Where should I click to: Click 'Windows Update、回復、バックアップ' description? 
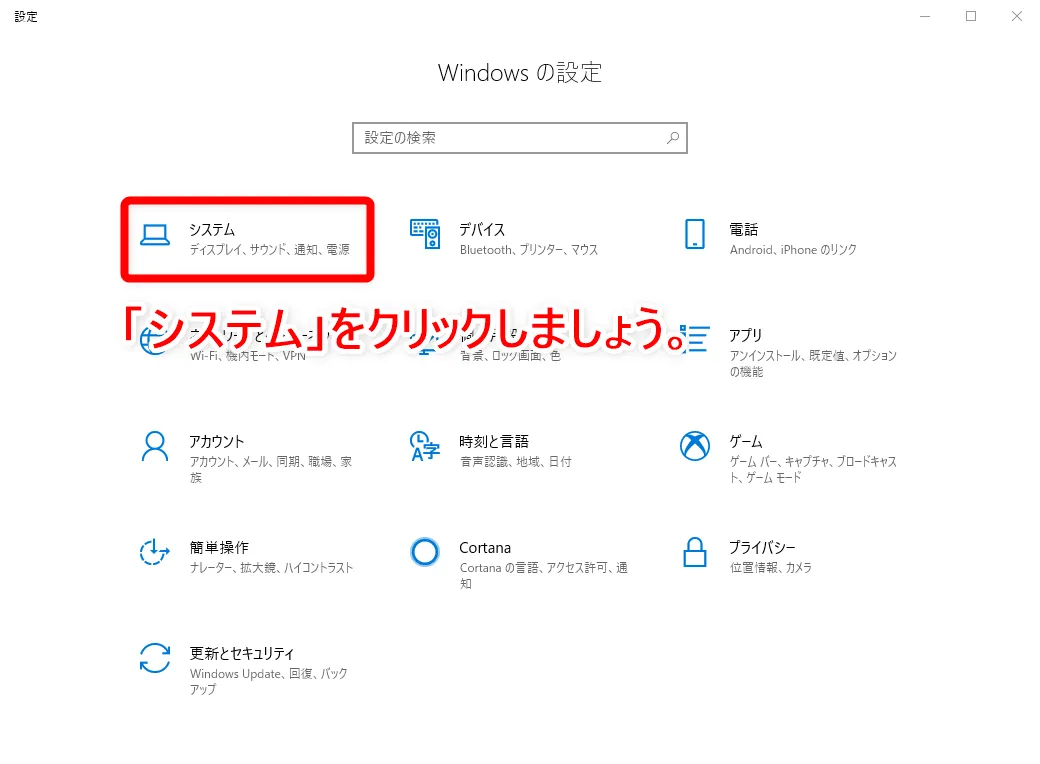(x=269, y=681)
